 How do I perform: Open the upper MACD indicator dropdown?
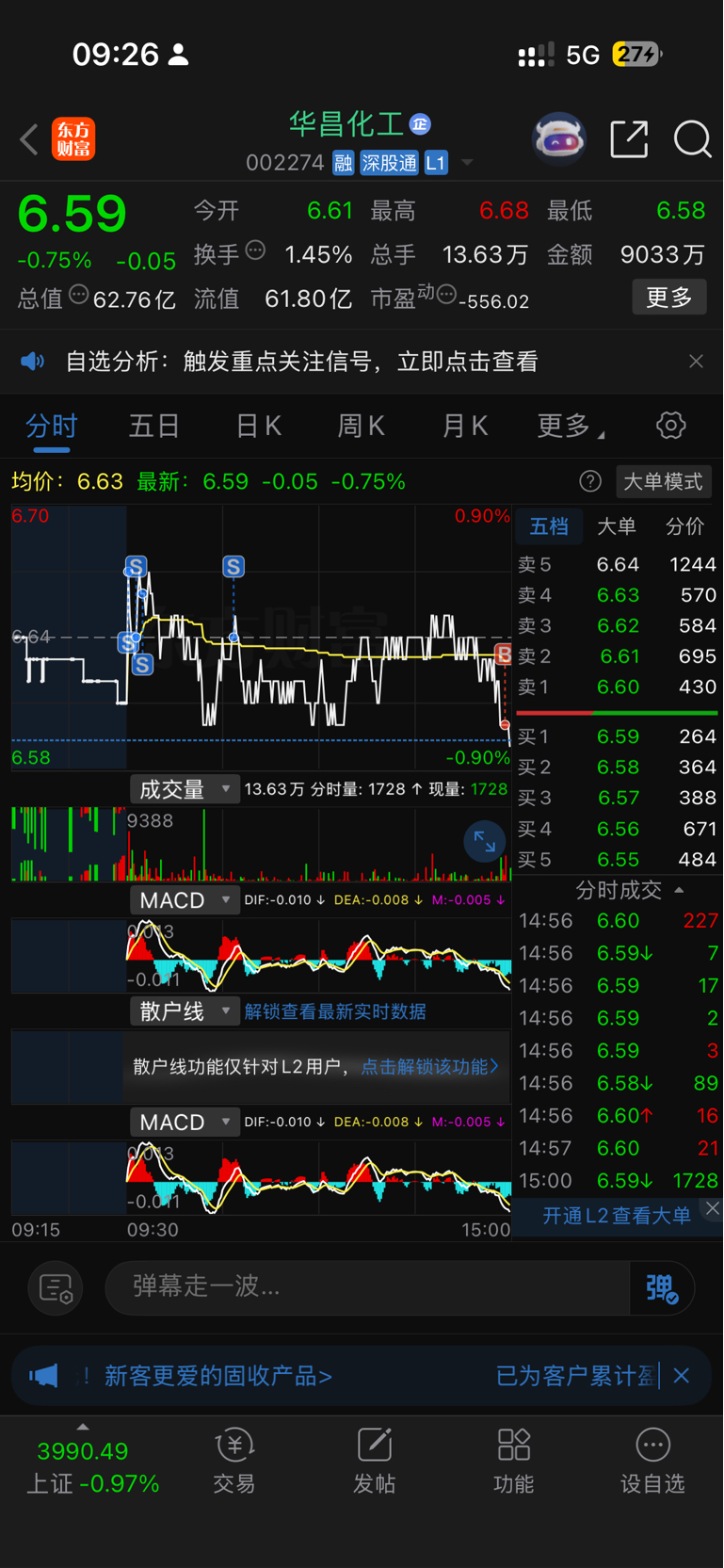[185, 900]
